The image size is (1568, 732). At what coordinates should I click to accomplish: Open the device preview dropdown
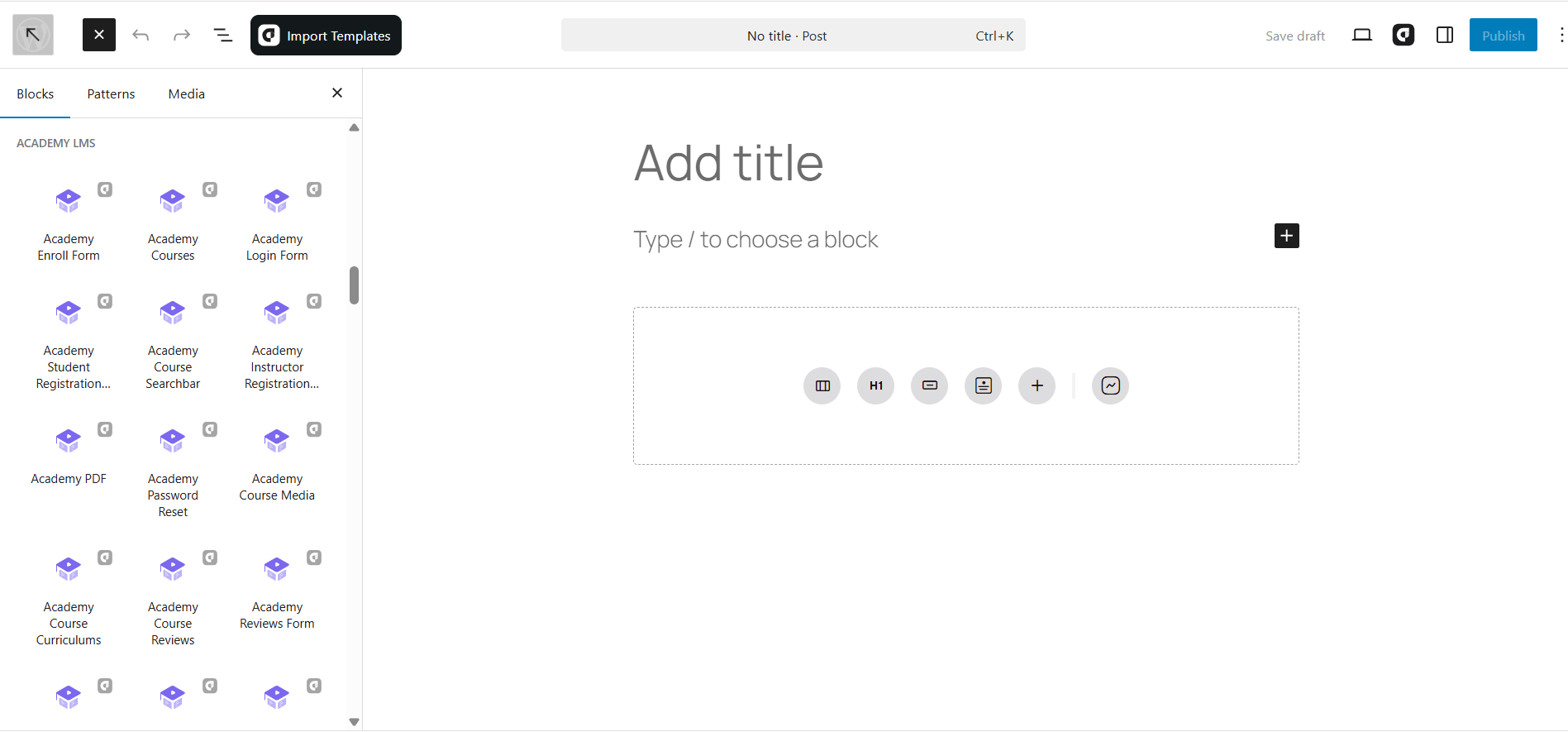point(1362,35)
